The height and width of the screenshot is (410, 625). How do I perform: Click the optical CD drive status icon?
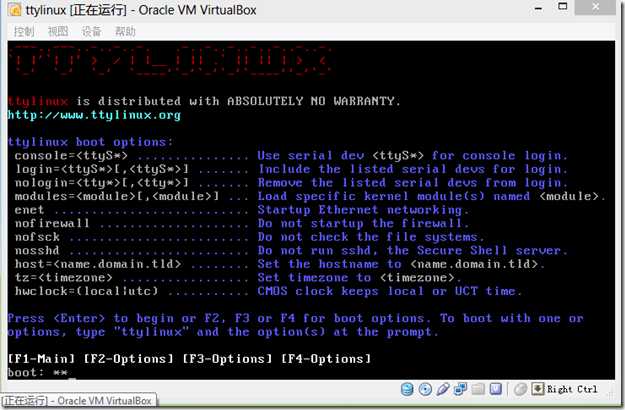coord(425,389)
